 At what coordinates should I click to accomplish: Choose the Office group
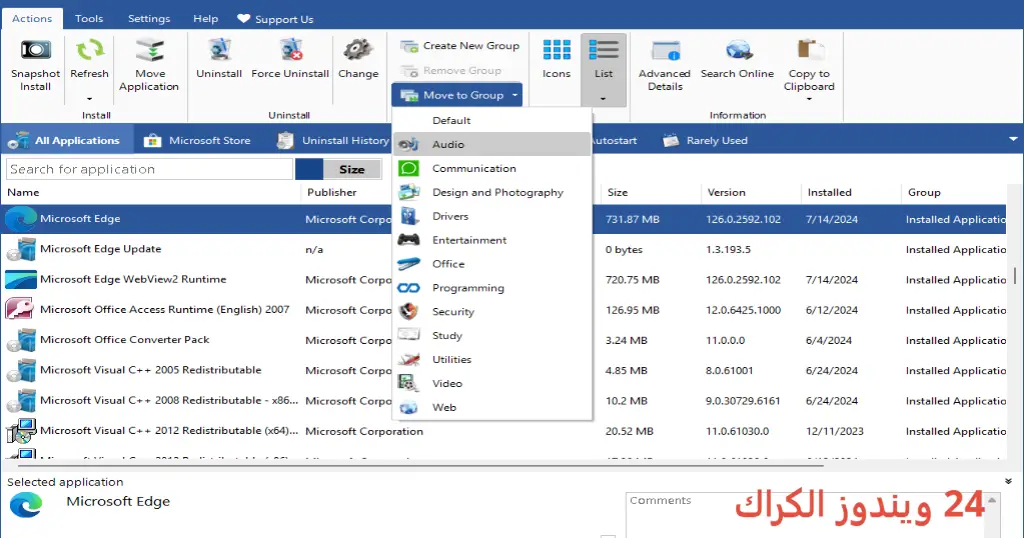[x=492, y=264]
